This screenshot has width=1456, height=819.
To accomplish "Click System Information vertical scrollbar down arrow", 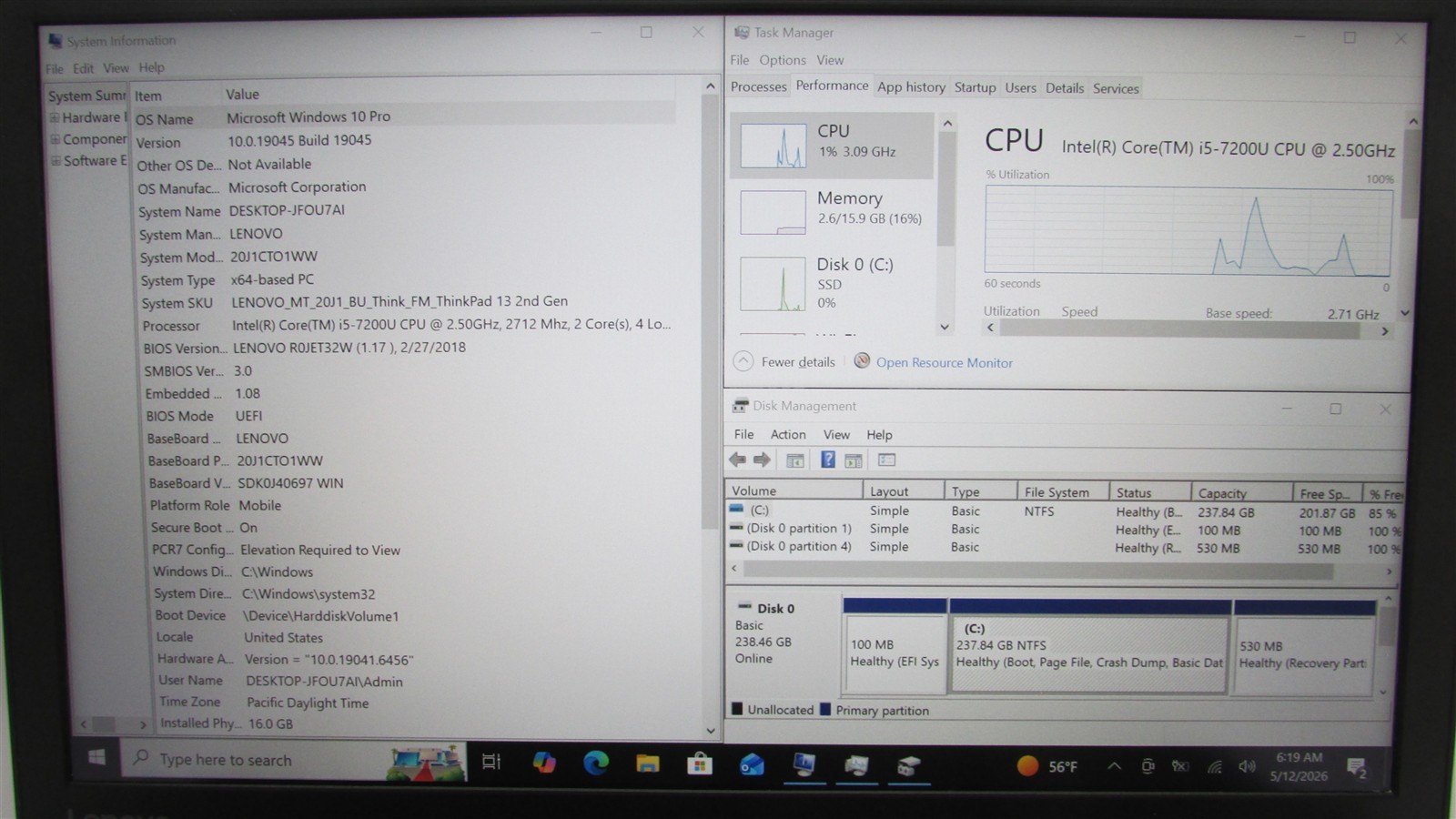I will click(711, 731).
